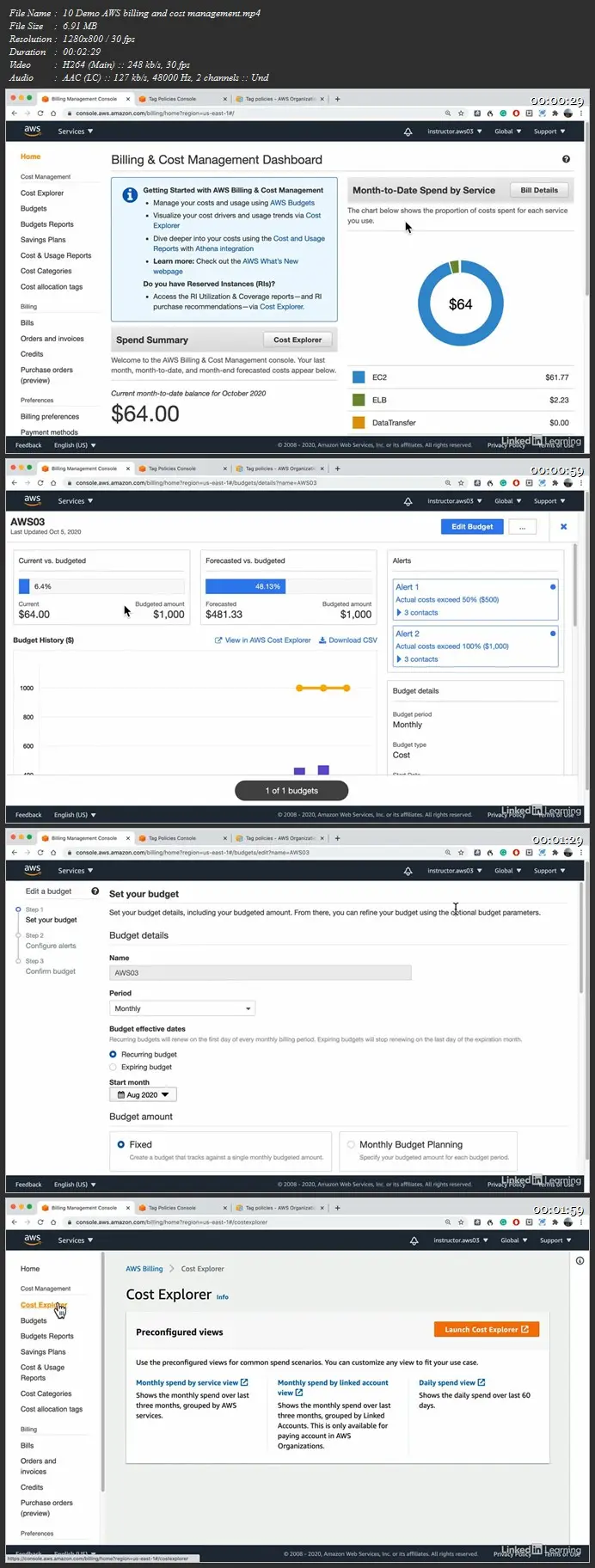Click the Download CSV icon link
Viewport: 595px width, 1568px height.
tap(347, 640)
